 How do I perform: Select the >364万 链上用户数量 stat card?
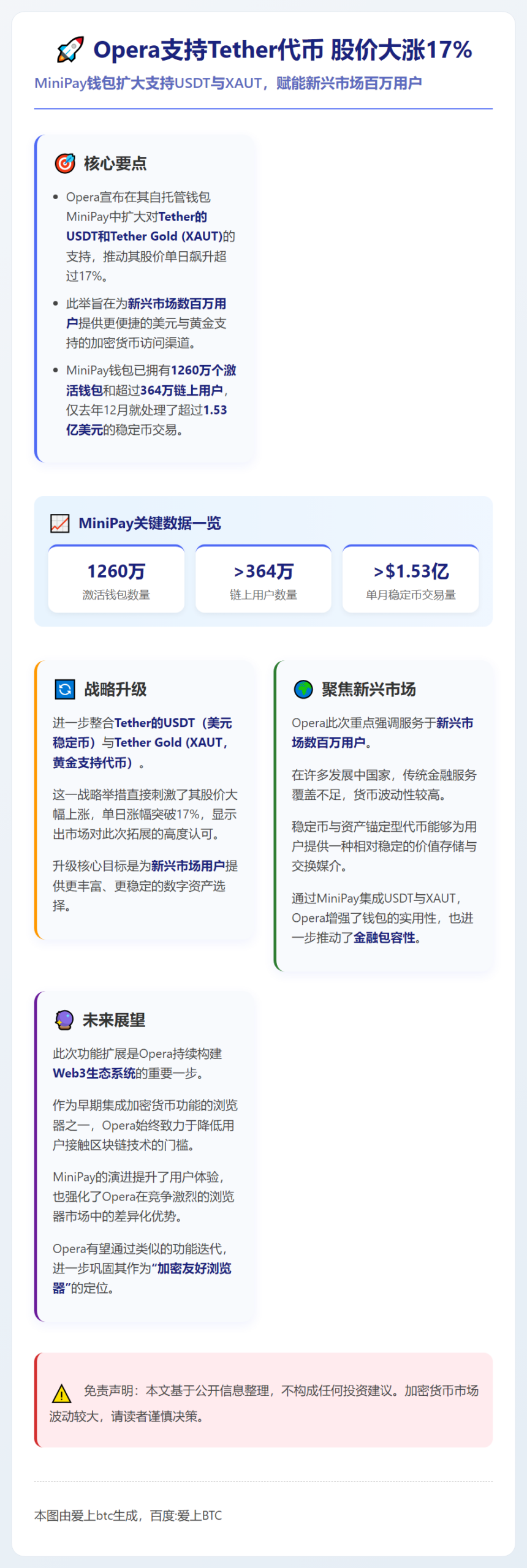[x=263, y=579]
